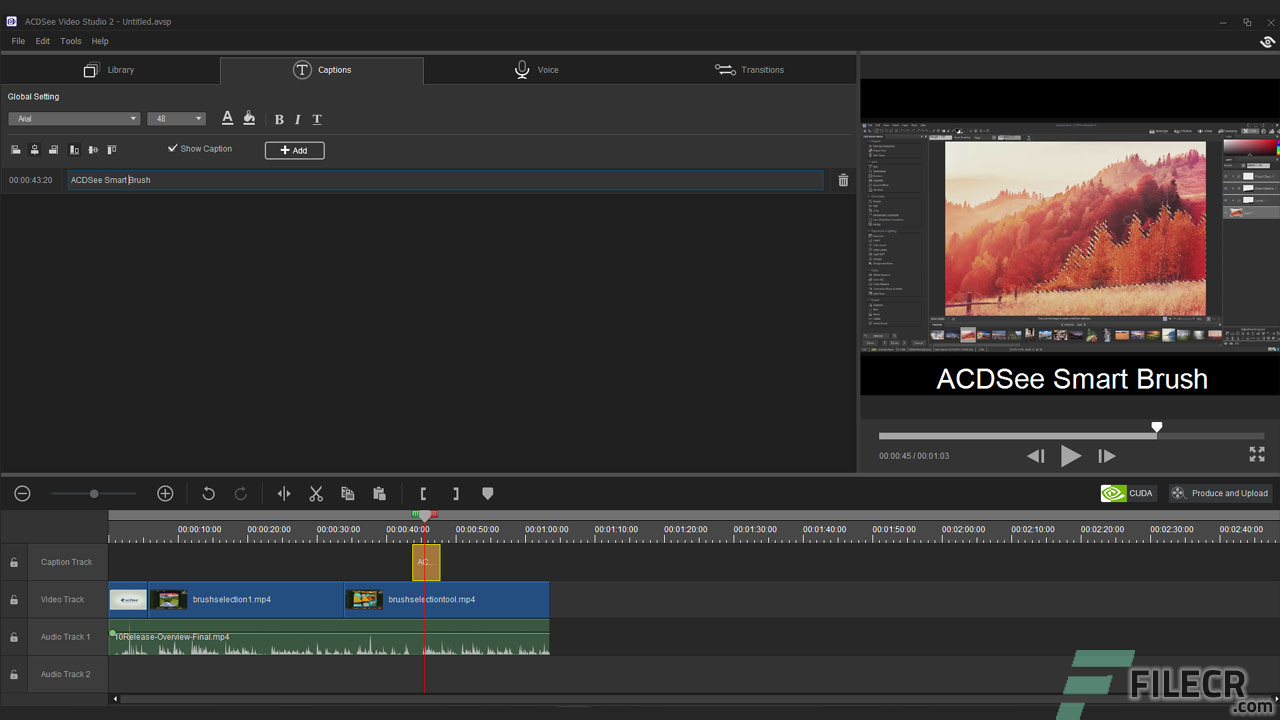This screenshot has width=1280, height=720.
Task: Zoom out the timeline with minus icon
Action: point(22,493)
